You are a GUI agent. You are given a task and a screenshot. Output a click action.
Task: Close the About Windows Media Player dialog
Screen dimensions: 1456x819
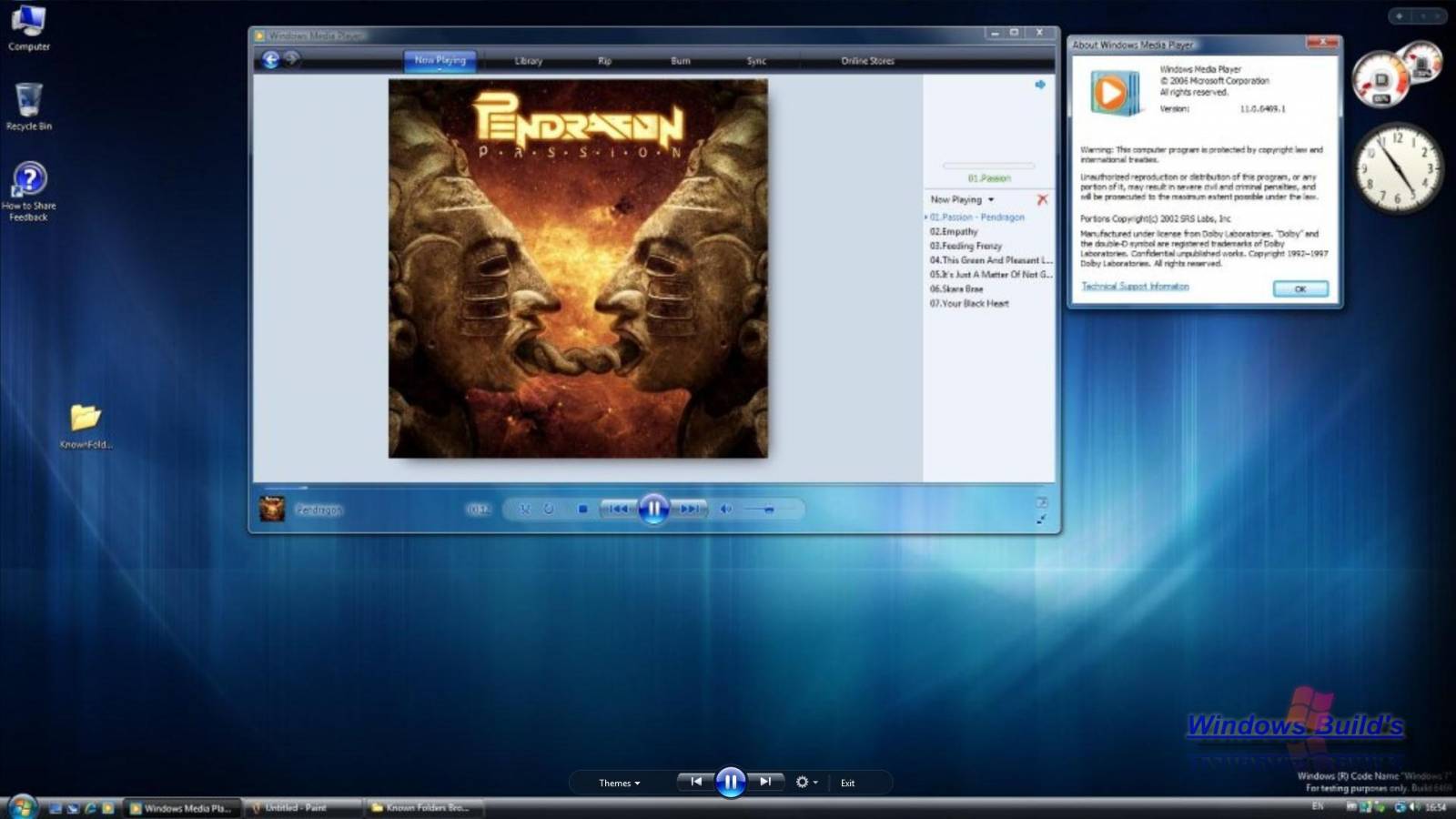(1321, 42)
